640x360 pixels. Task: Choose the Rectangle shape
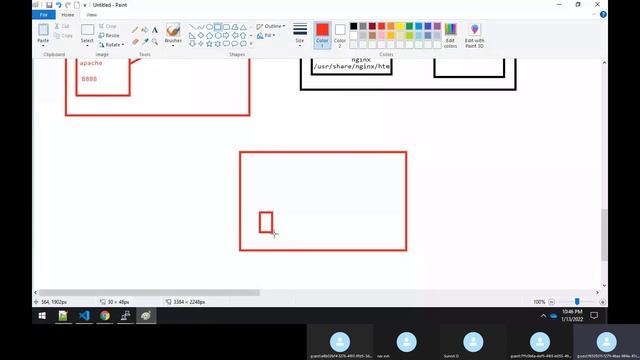point(218,27)
